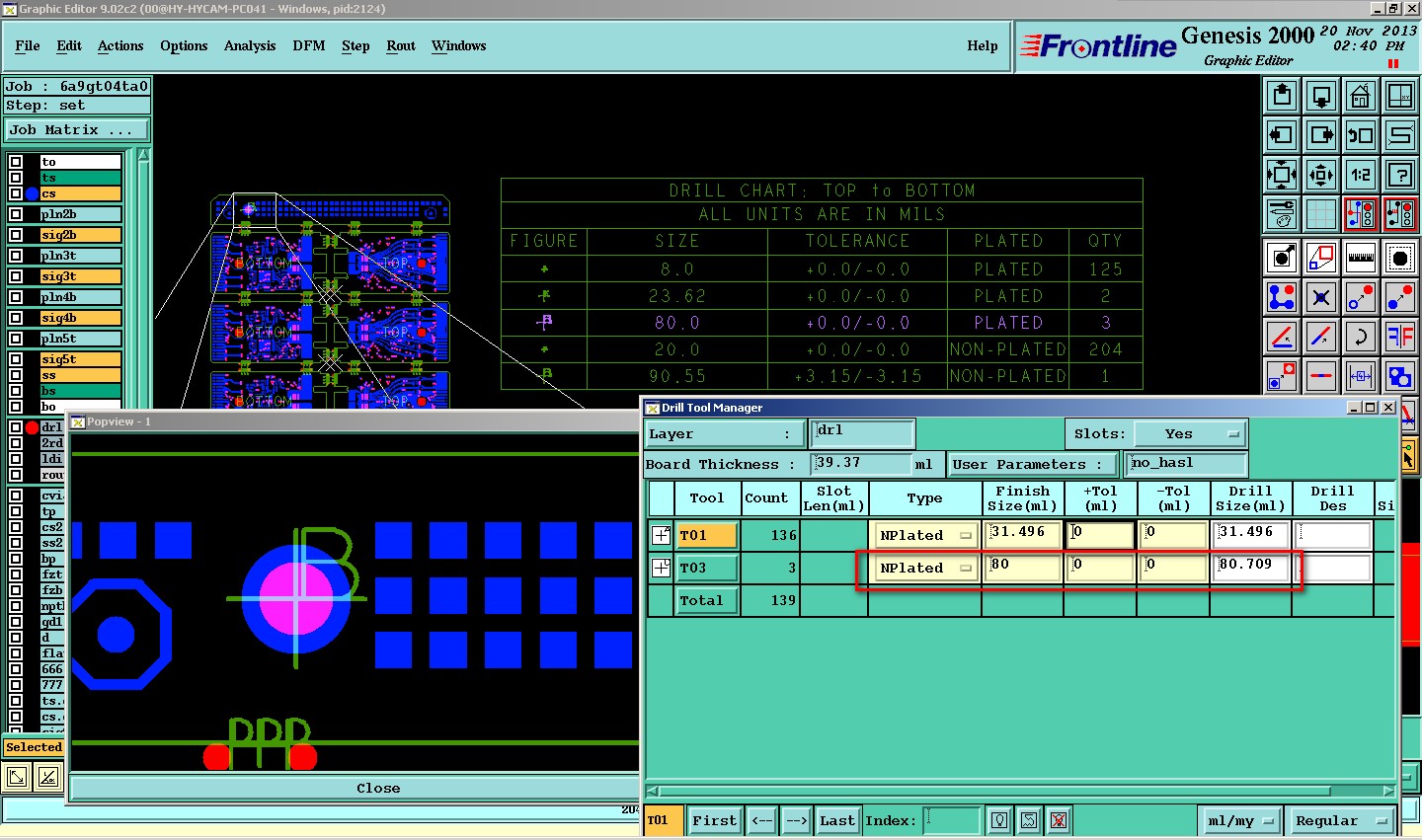This screenshot has width=1422, height=840.
Task: Toggle checkbox for layer pln4b
Action: [16, 297]
